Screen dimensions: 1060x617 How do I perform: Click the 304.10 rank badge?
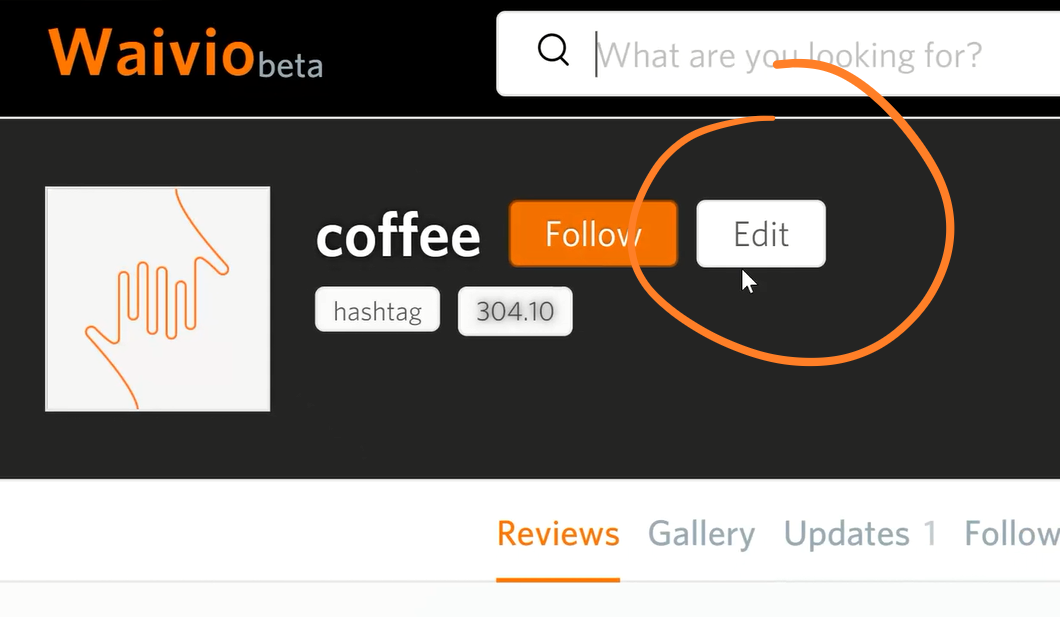click(514, 311)
